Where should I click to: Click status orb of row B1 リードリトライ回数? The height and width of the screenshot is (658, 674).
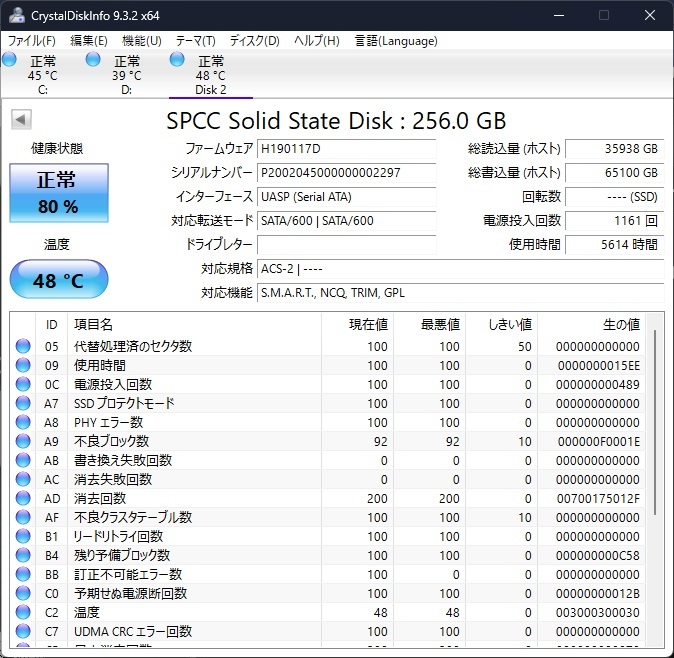23,536
